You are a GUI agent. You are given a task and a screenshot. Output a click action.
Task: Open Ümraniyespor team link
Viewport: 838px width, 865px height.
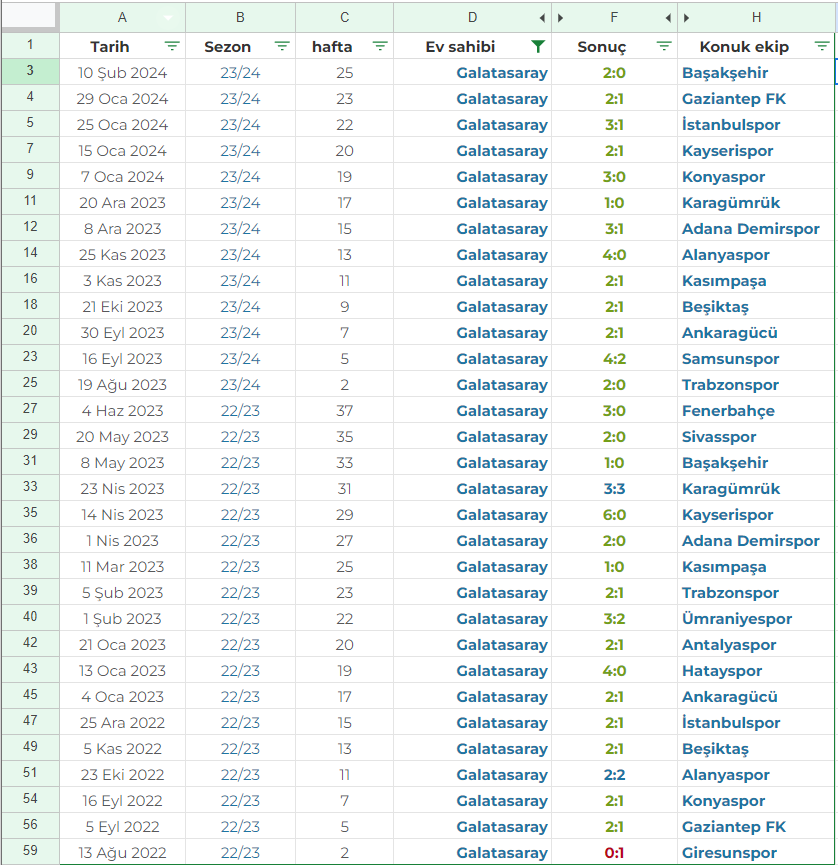tap(736, 618)
